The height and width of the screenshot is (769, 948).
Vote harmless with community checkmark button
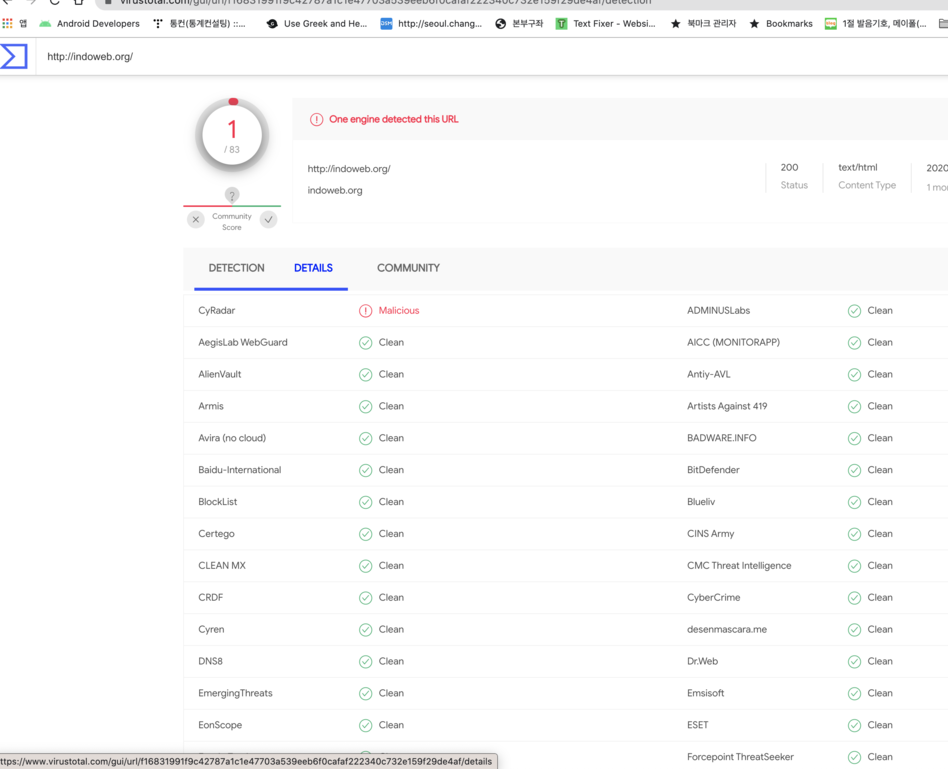pyautogui.click(x=268, y=220)
